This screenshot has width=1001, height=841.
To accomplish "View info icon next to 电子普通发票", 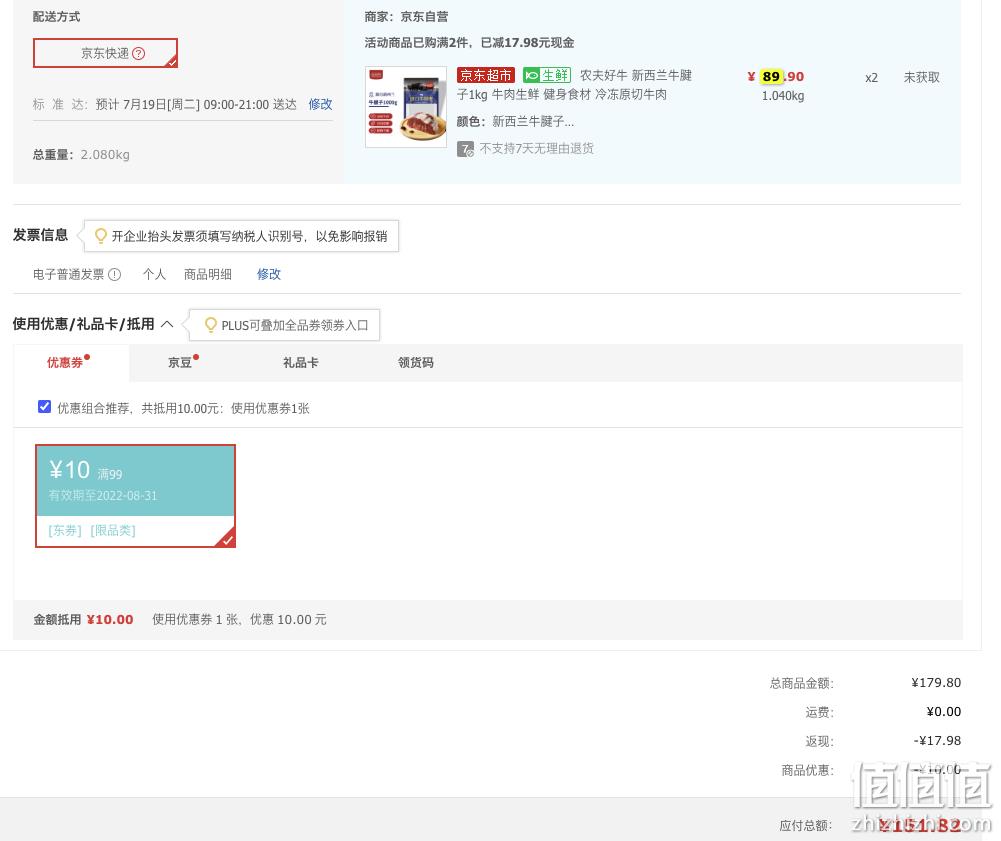I will [115, 275].
